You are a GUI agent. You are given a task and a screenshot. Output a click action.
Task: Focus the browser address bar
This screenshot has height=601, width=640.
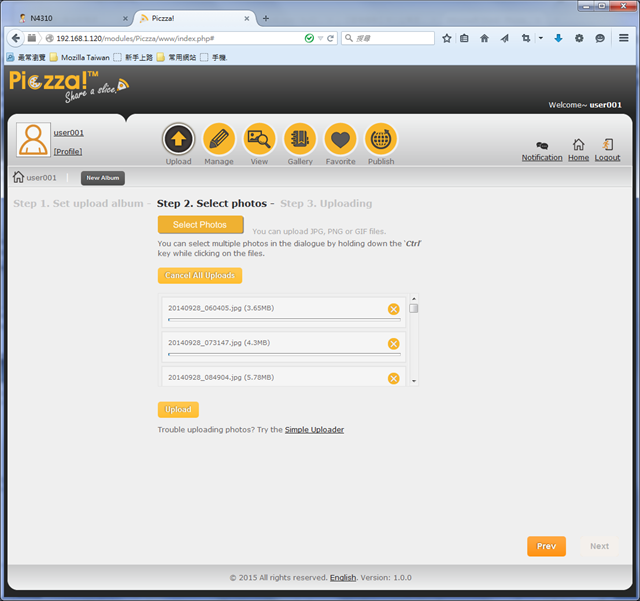click(x=178, y=38)
